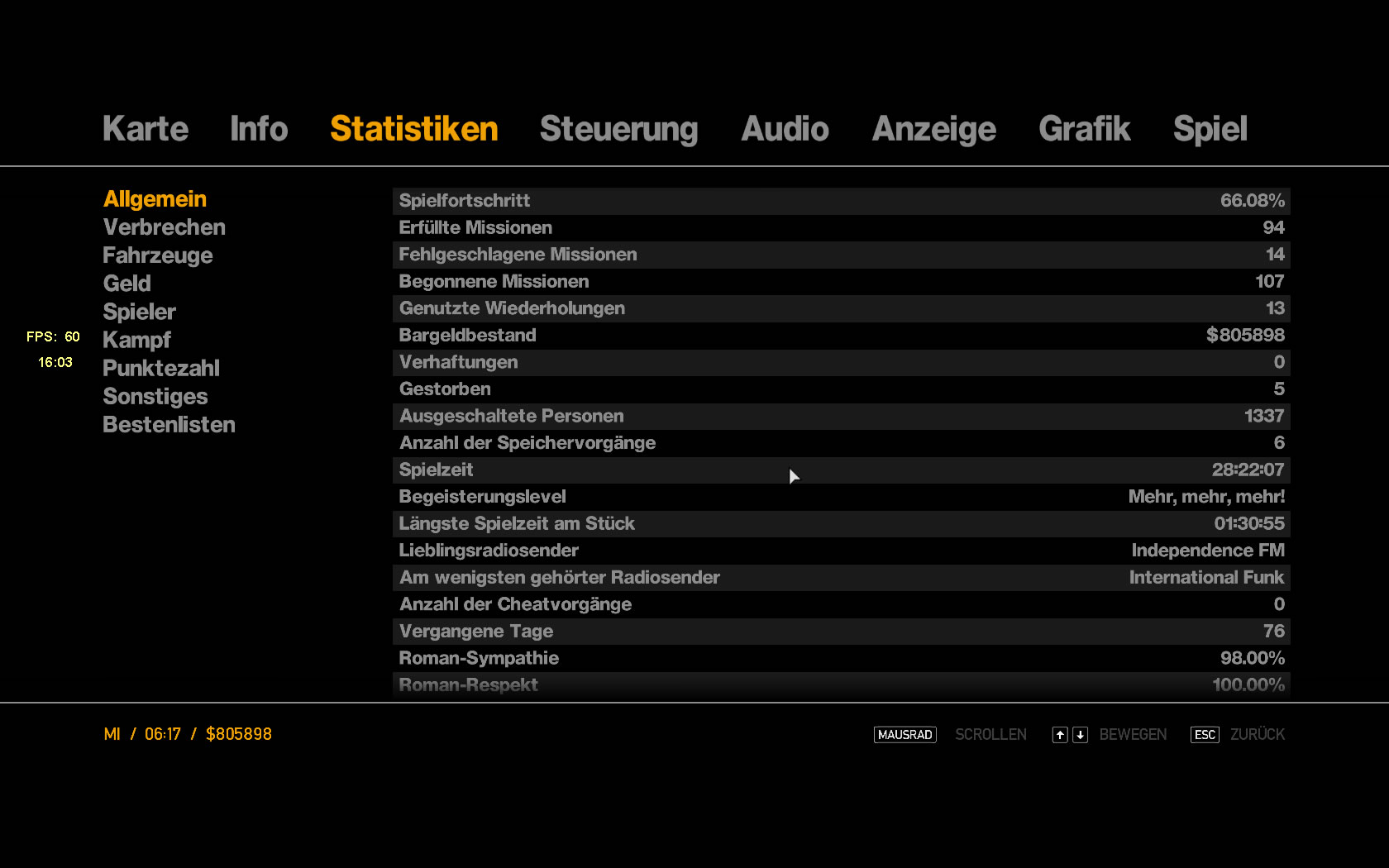The image size is (1389, 868).
Task: View the Bestenlisten category
Action: (169, 425)
